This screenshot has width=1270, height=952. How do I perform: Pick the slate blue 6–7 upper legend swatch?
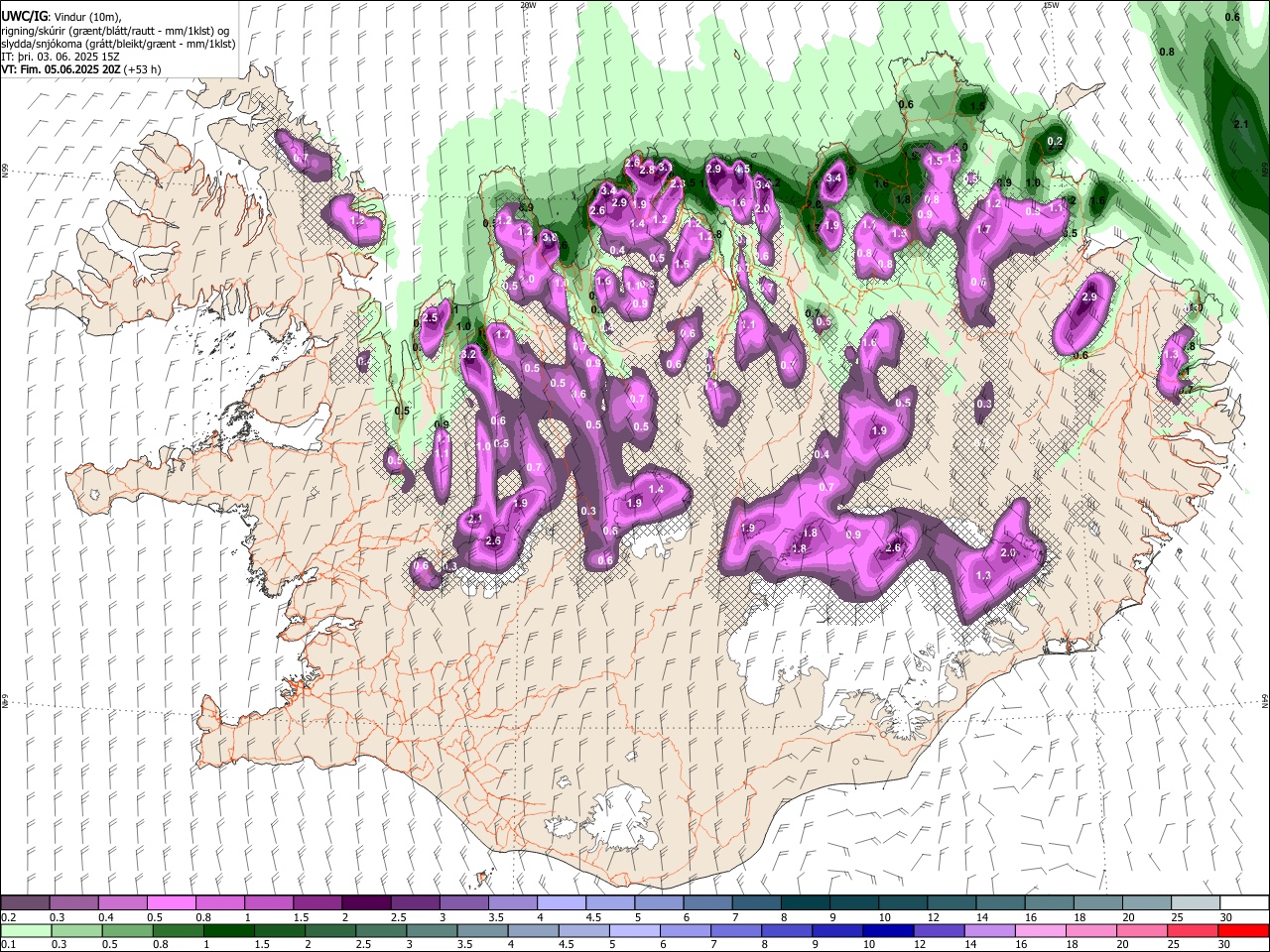(x=707, y=902)
